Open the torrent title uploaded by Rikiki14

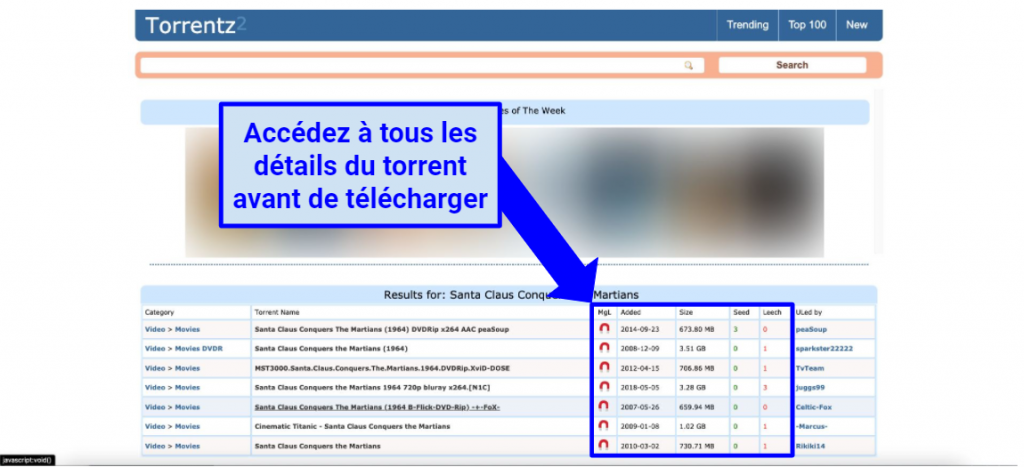(x=317, y=446)
